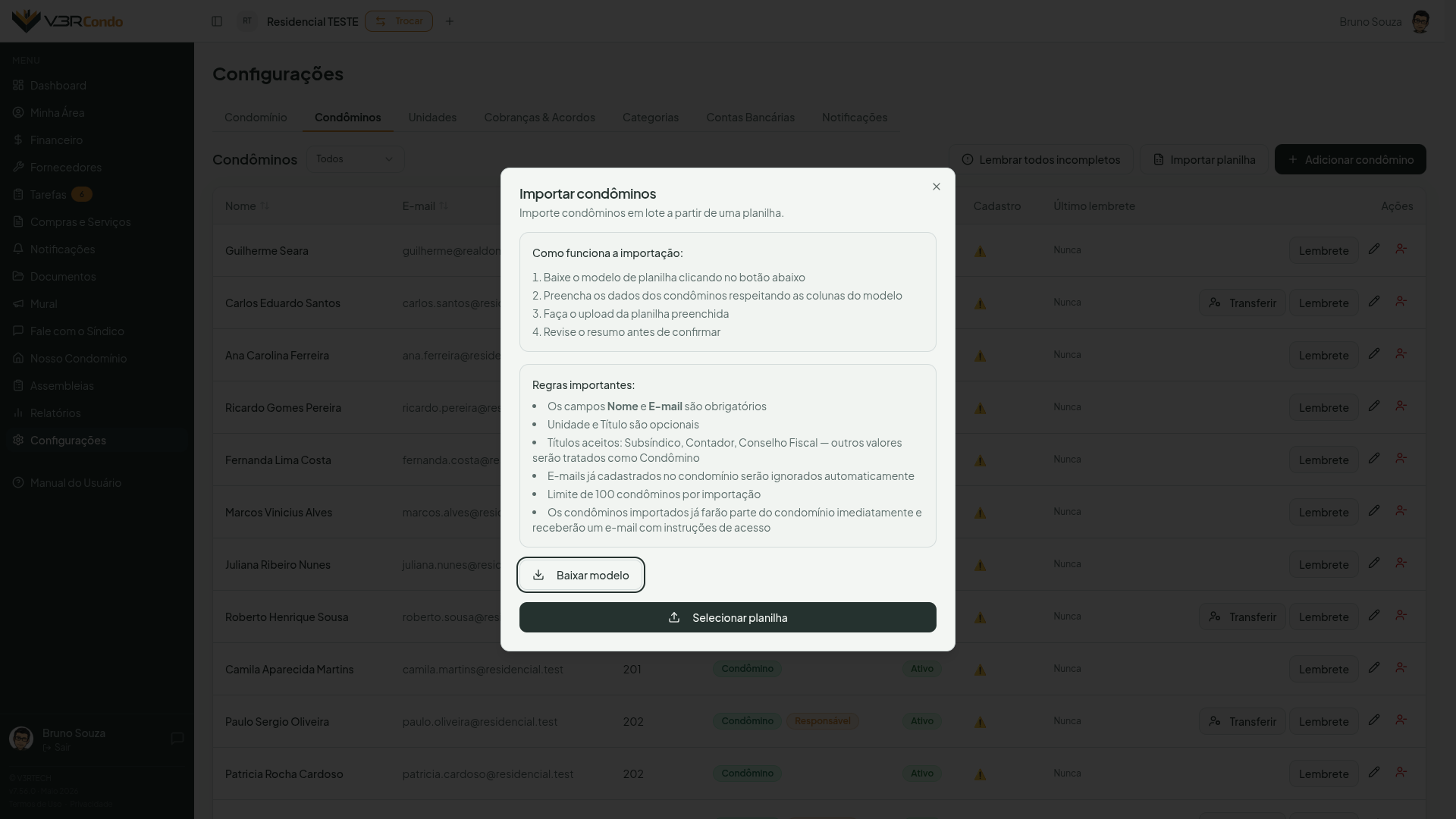1456x819 pixels.
Task: Click Transferir for Roberto Henrique Sousa
Action: [1242, 617]
